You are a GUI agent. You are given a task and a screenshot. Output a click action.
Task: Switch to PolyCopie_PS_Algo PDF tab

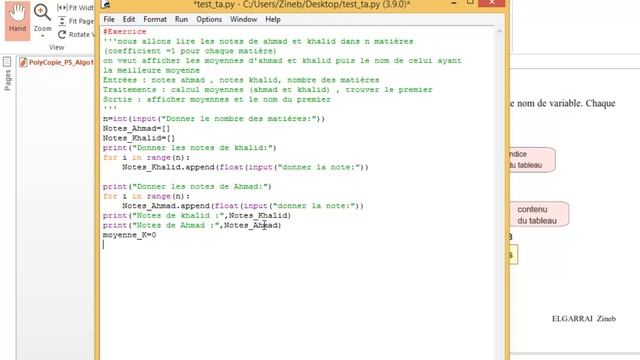[x=57, y=62]
